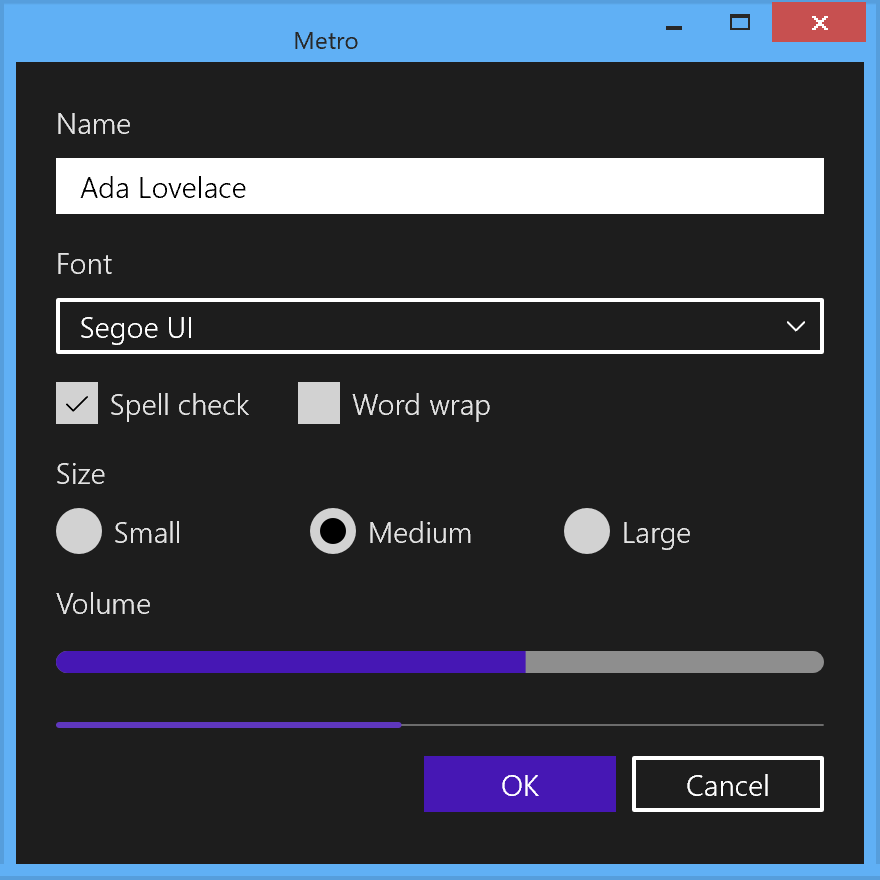Maximize the Metro window
The width and height of the screenshot is (880, 880).
740,22
